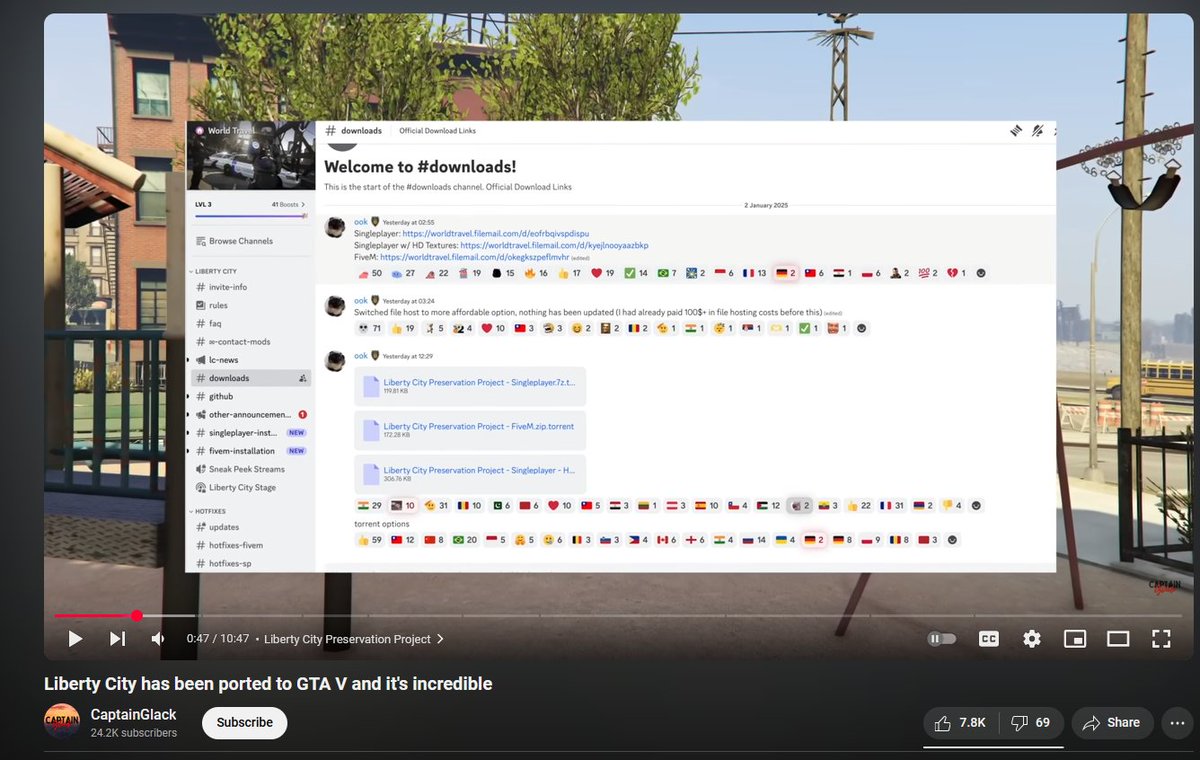Switch to miniplayer mode

click(1075, 638)
